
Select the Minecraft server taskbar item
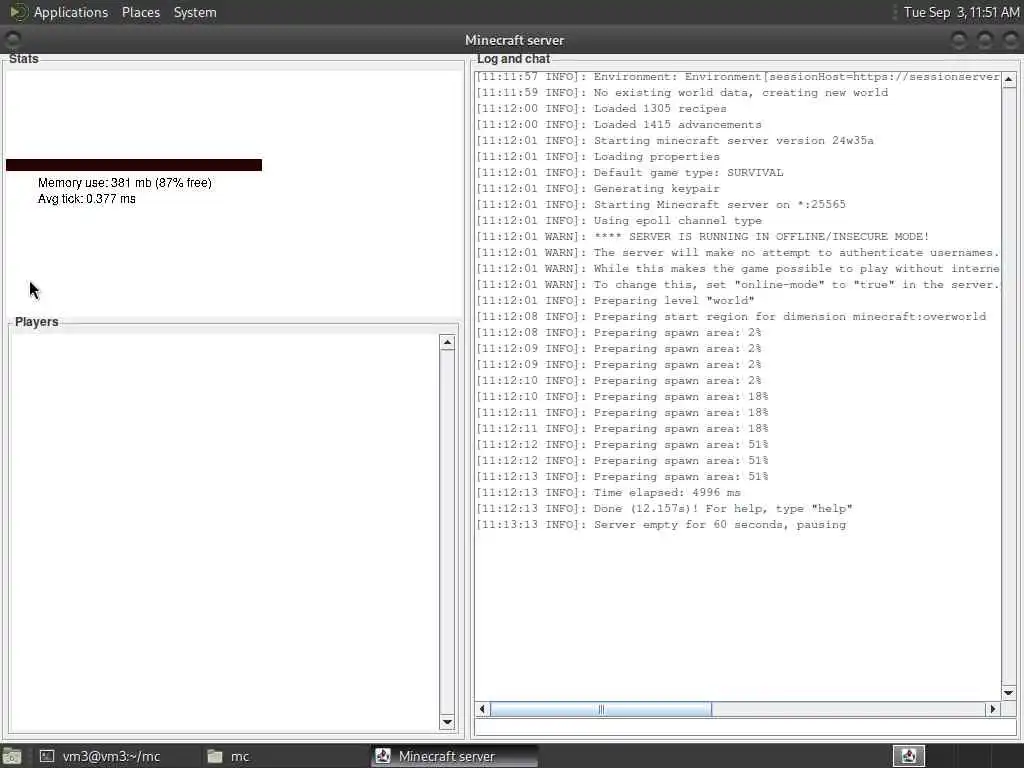(x=455, y=756)
